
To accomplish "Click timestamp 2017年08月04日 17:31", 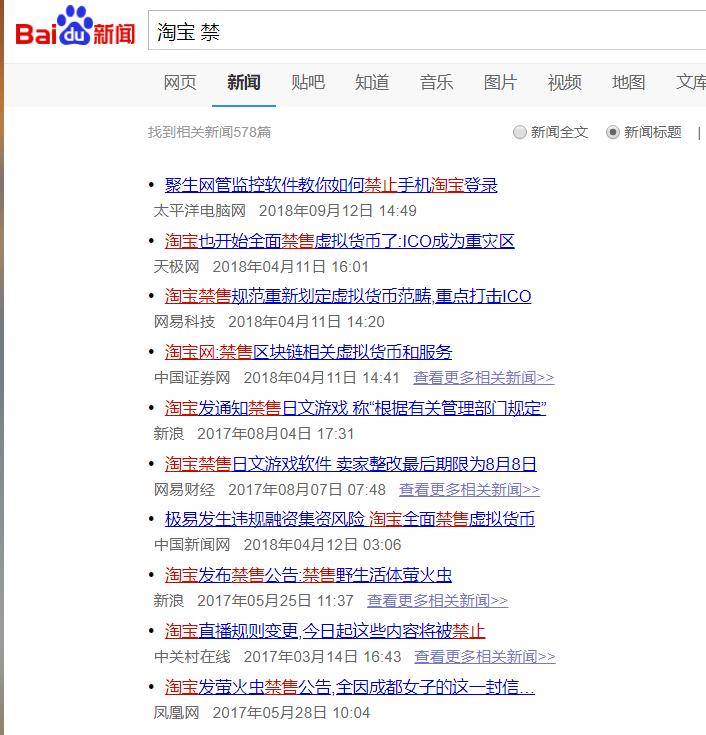I will (x=276, y=434).
